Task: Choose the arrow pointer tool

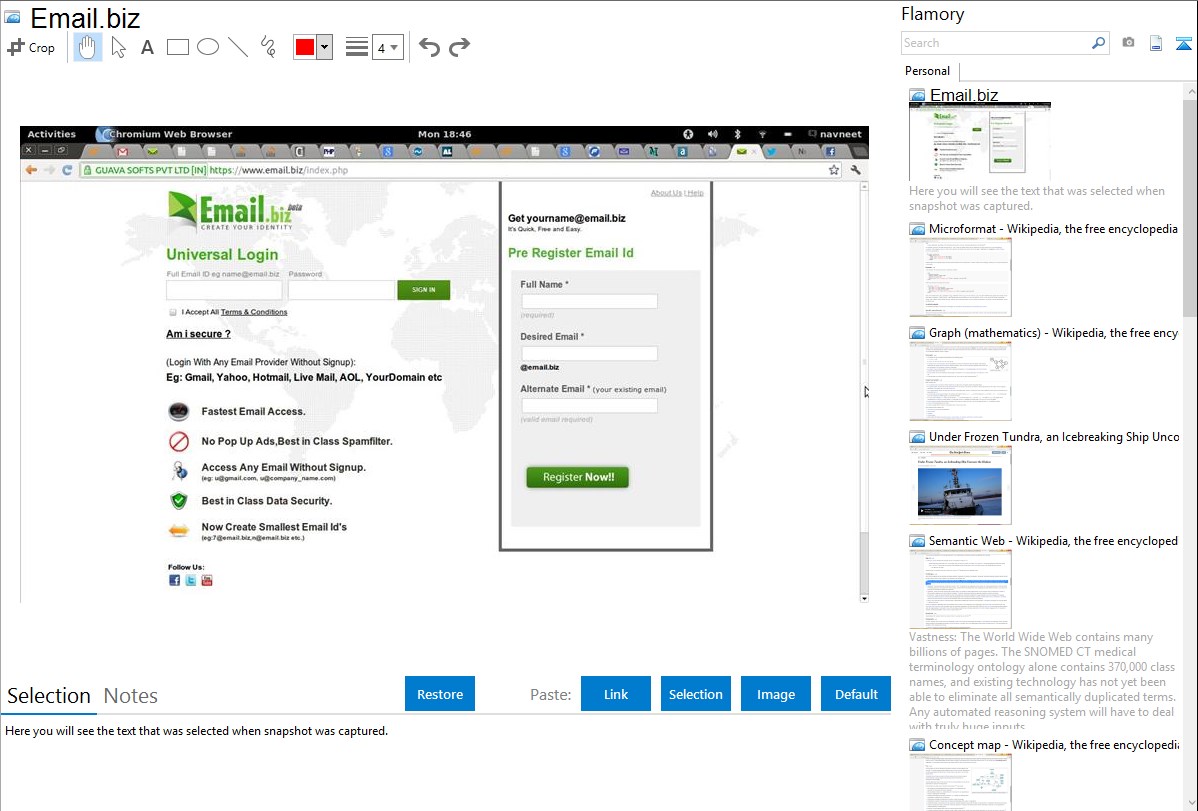Action: point(118,47)
